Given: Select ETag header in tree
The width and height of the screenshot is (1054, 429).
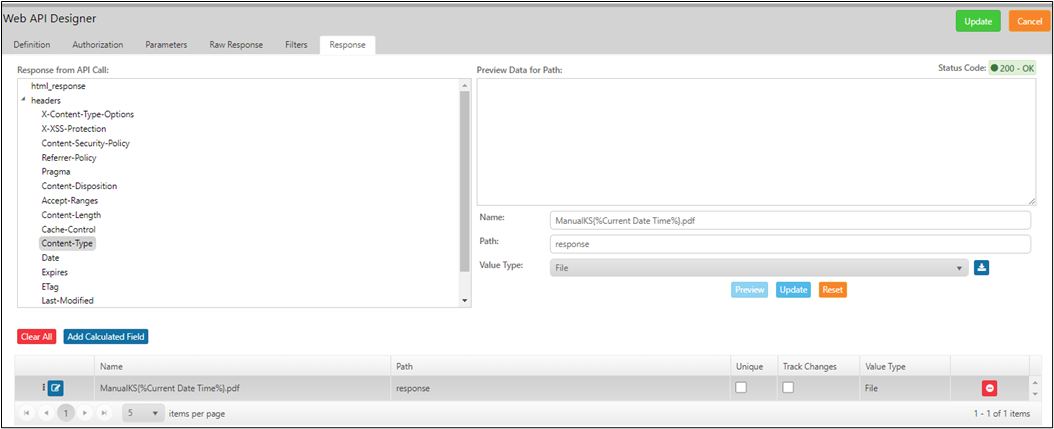Looking at the screenshot, I should point(50,286).
